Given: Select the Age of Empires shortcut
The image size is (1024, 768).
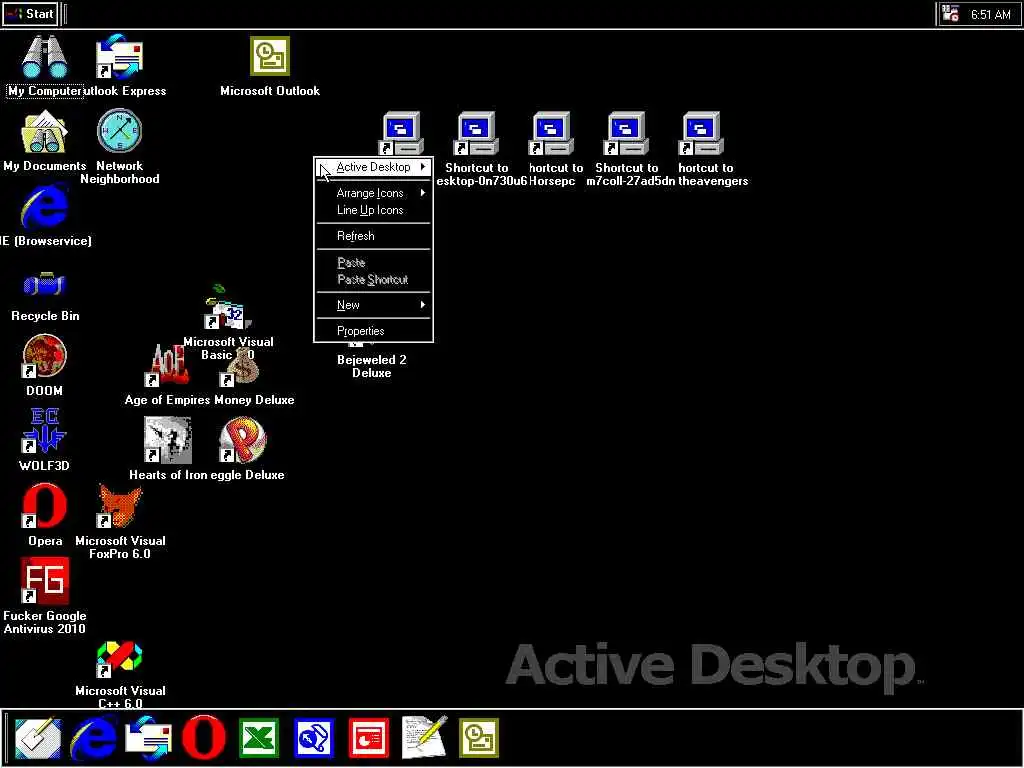Looking at the screenshot, I should (168, 366).
